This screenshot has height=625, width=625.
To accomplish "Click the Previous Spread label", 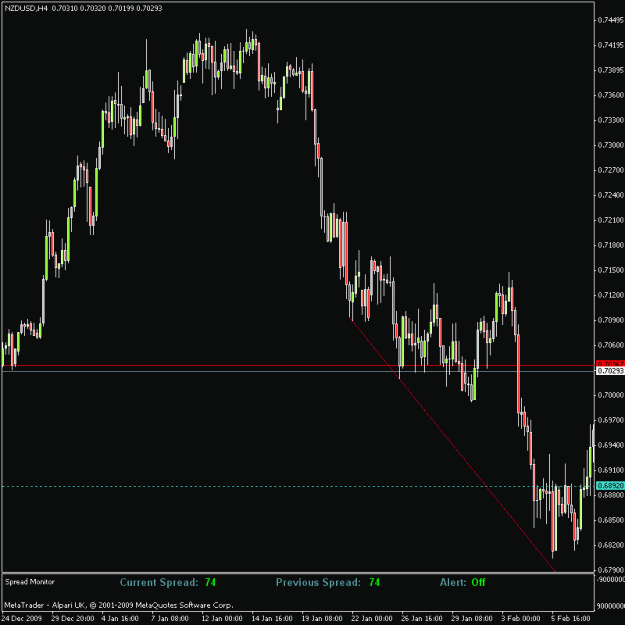I will click(318, 582).
